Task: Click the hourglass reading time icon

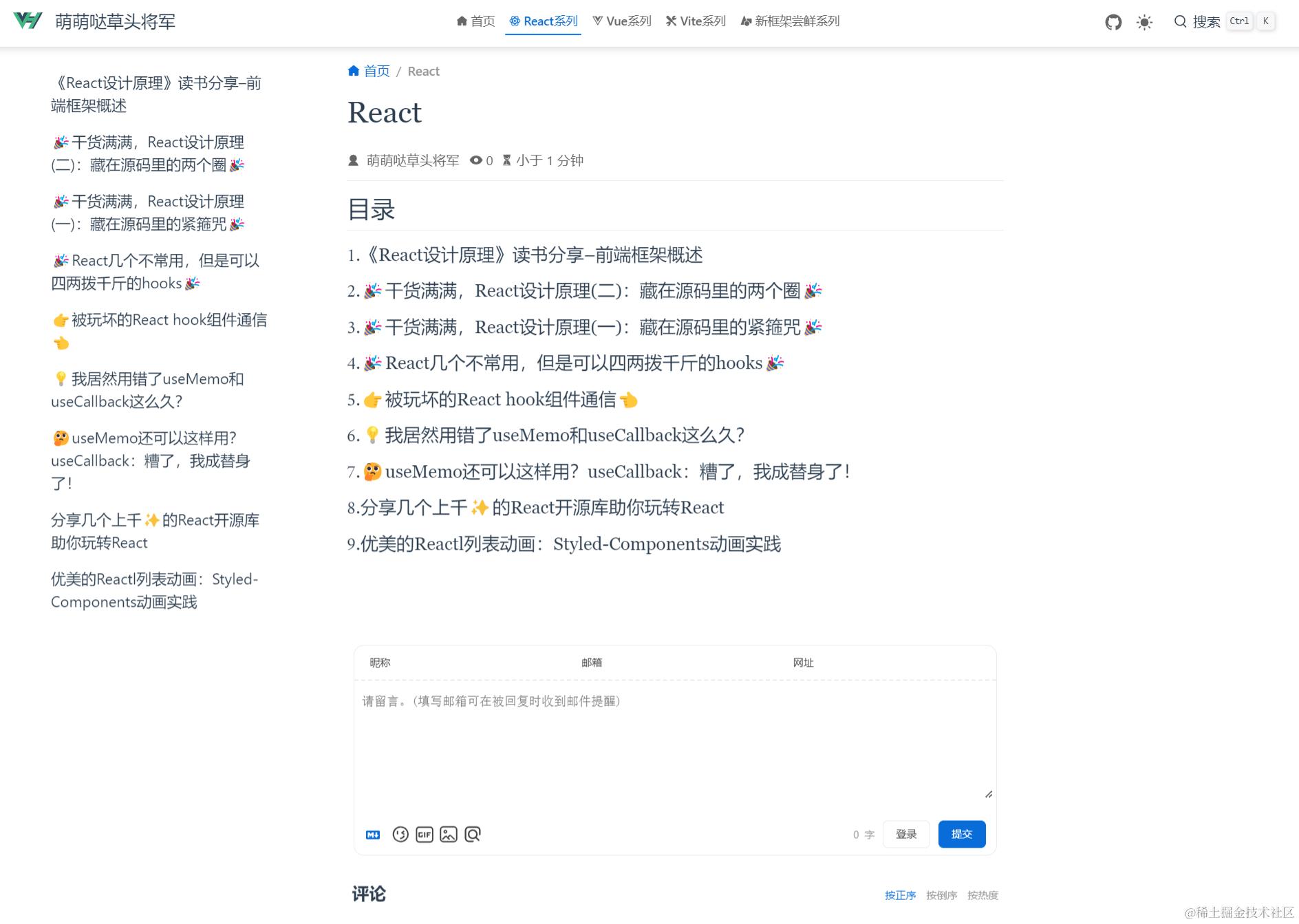Action: click(506, 160)
